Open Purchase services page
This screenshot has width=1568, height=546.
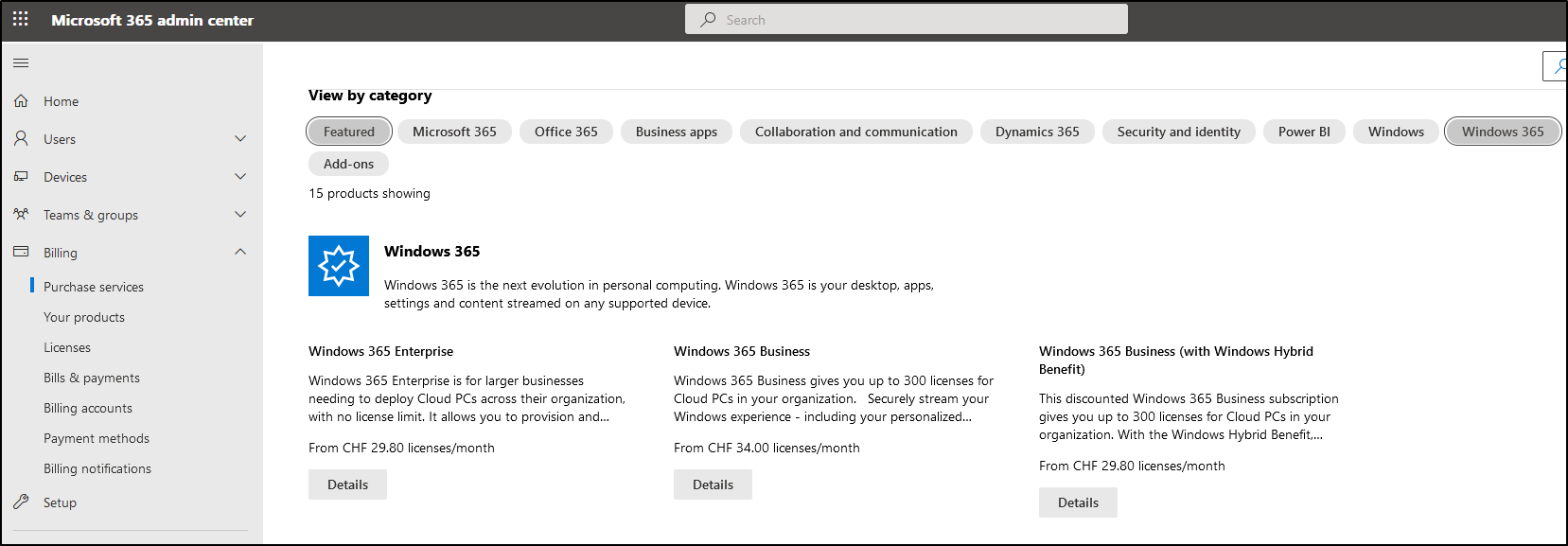point(94,287)
